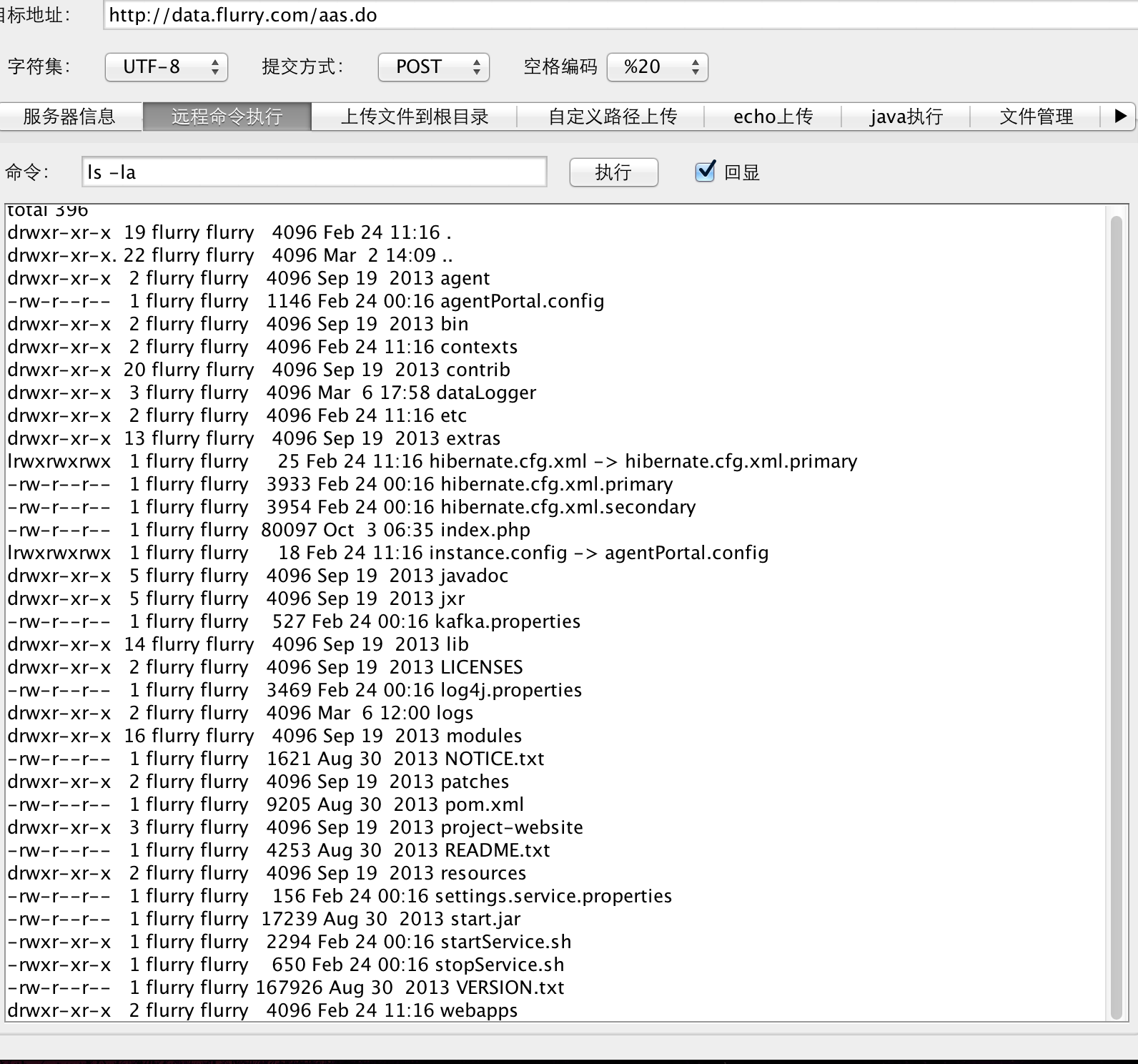
Task: Click the start.jar listing line
Action: click(x=264, y=919)
